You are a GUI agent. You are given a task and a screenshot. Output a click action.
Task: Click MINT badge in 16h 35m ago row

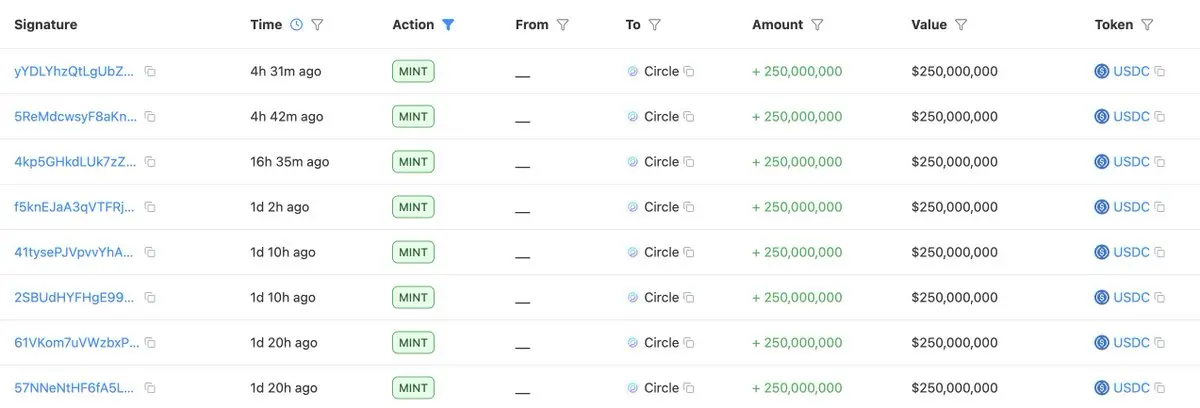point(413,162)
